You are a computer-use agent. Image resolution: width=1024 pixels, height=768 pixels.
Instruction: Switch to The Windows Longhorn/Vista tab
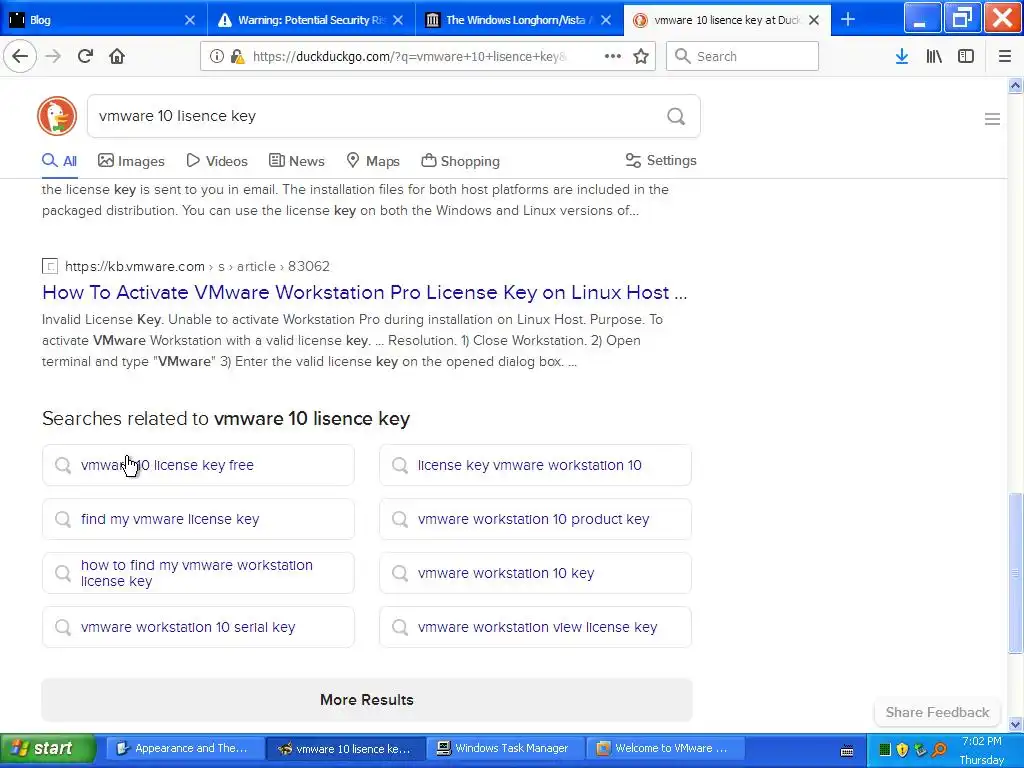pyautogui.click(x=519, y=20)
